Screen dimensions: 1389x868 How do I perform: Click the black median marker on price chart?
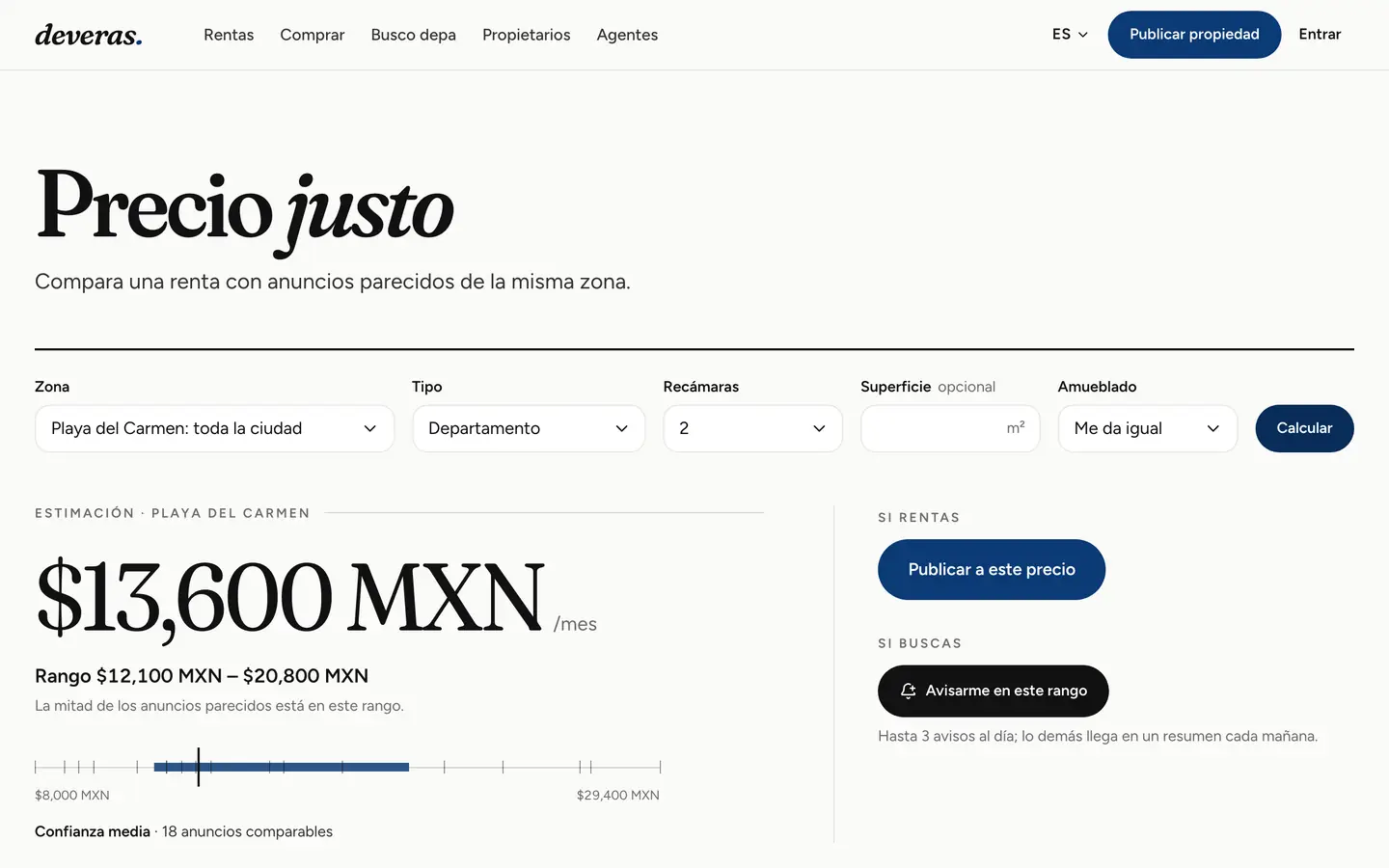(x=199, y=767)
